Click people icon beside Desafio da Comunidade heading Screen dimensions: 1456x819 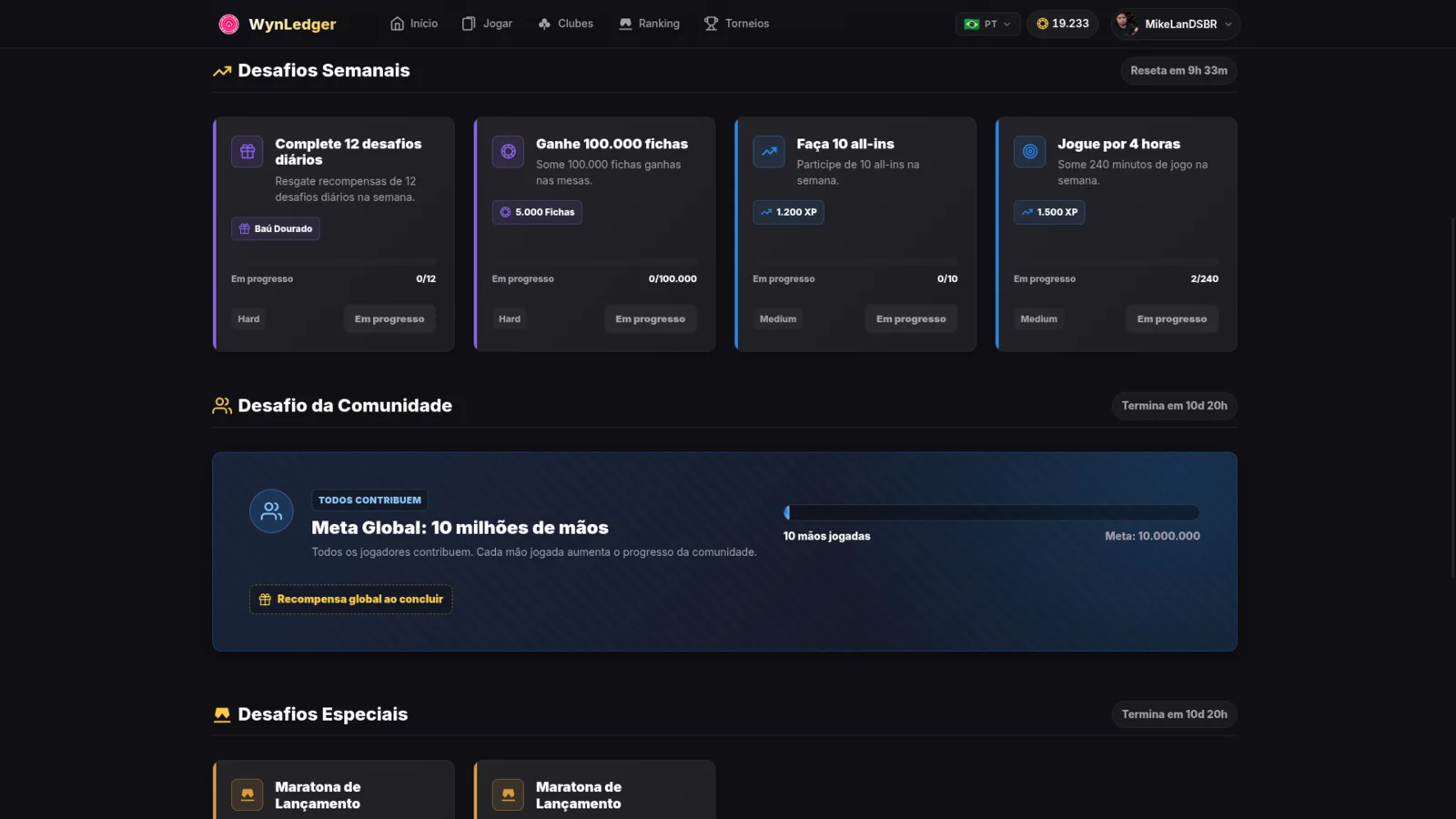pos(222,406)
